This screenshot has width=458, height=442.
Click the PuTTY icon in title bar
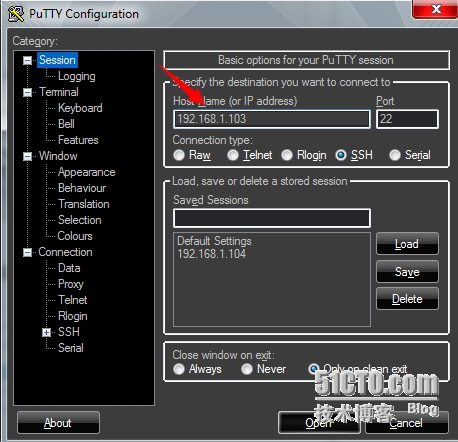coord(16,14)
